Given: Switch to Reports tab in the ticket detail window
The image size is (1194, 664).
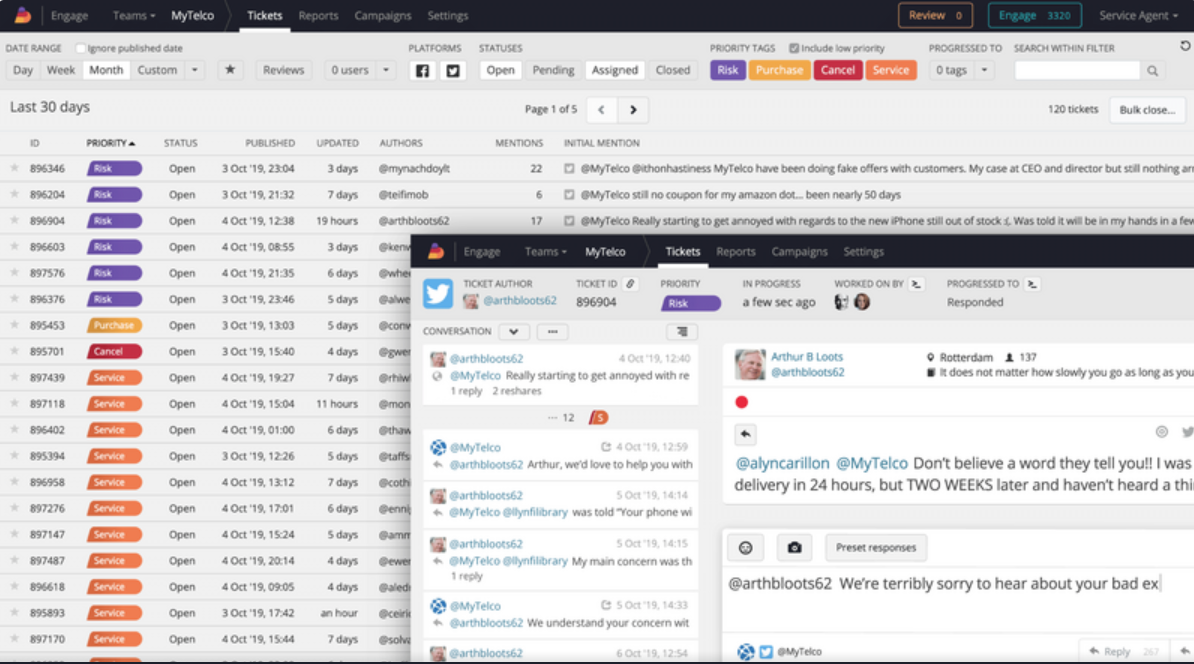Looking at the screenshot, I should click(x=736, y=251).
